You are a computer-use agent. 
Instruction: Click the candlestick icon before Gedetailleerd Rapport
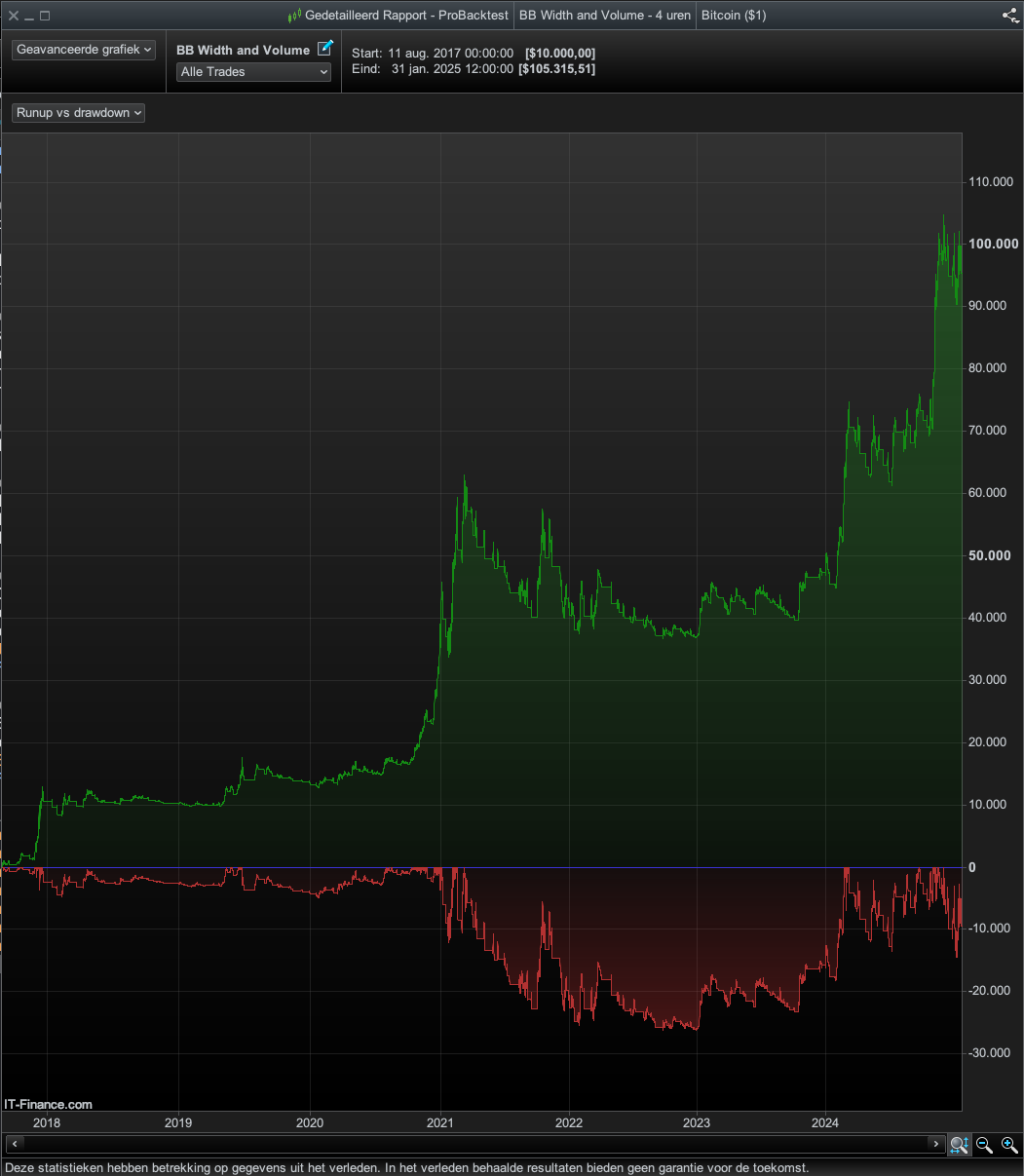tap(295, 16)
